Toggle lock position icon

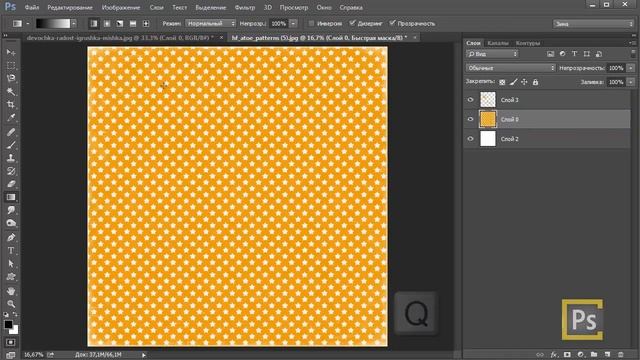tap(524, 82)
